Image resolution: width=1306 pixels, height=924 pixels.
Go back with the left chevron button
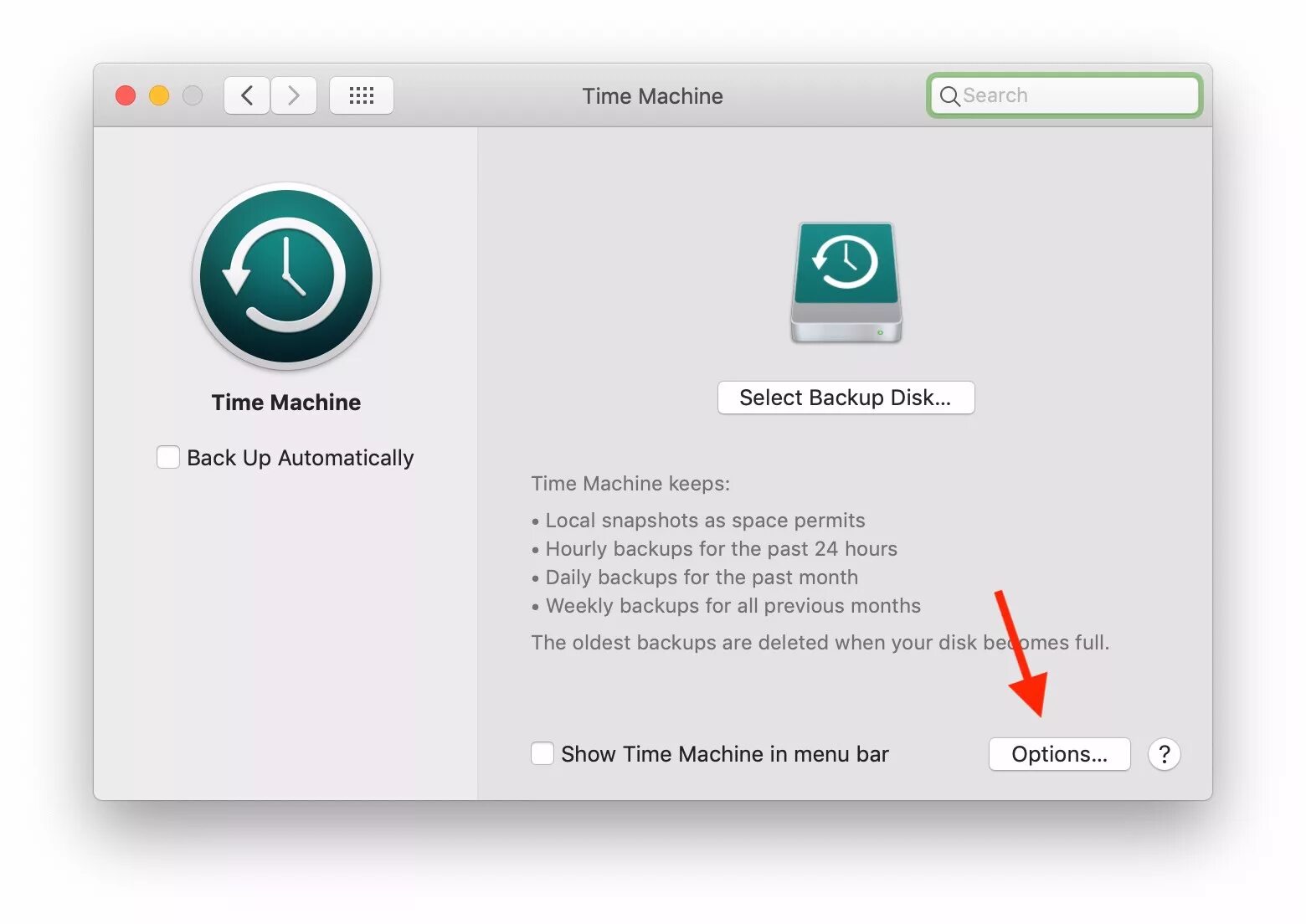point(247,95)
